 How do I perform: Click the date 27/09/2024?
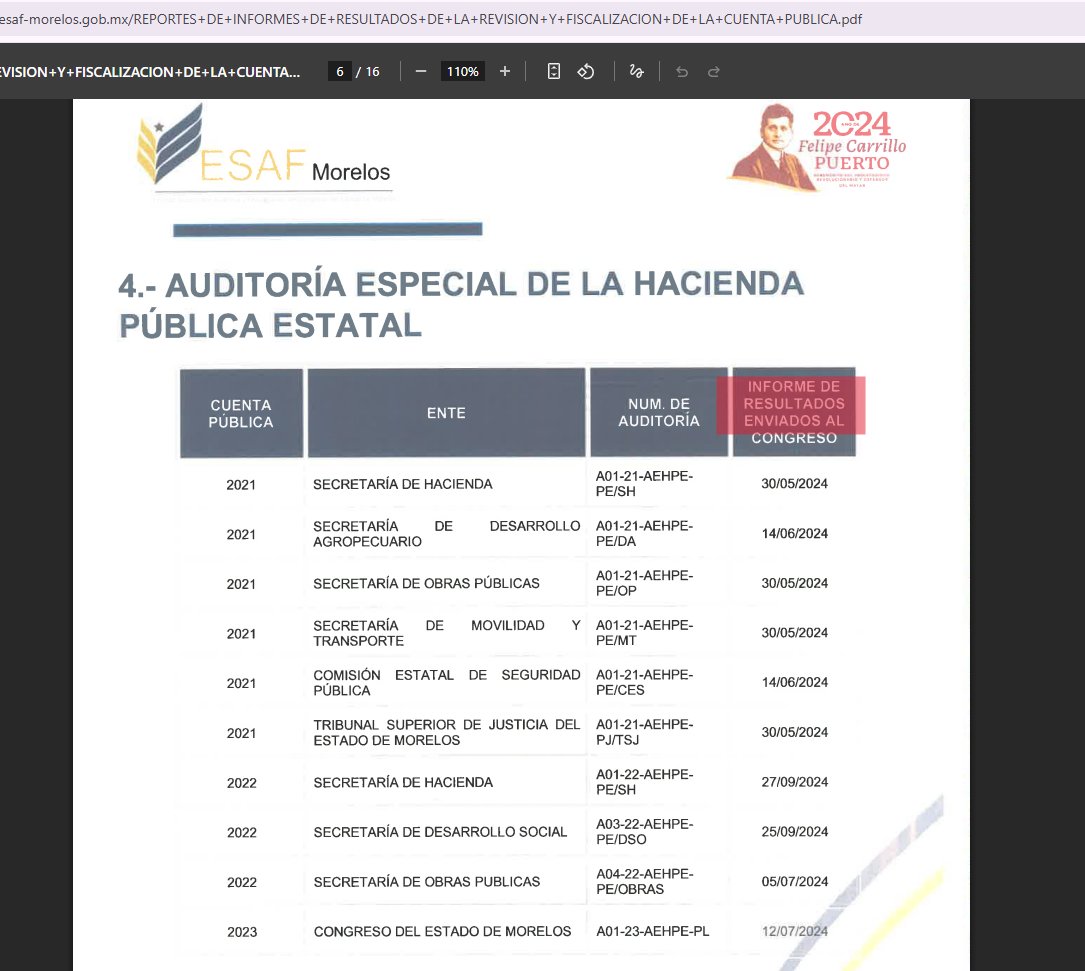click(794, 782)
